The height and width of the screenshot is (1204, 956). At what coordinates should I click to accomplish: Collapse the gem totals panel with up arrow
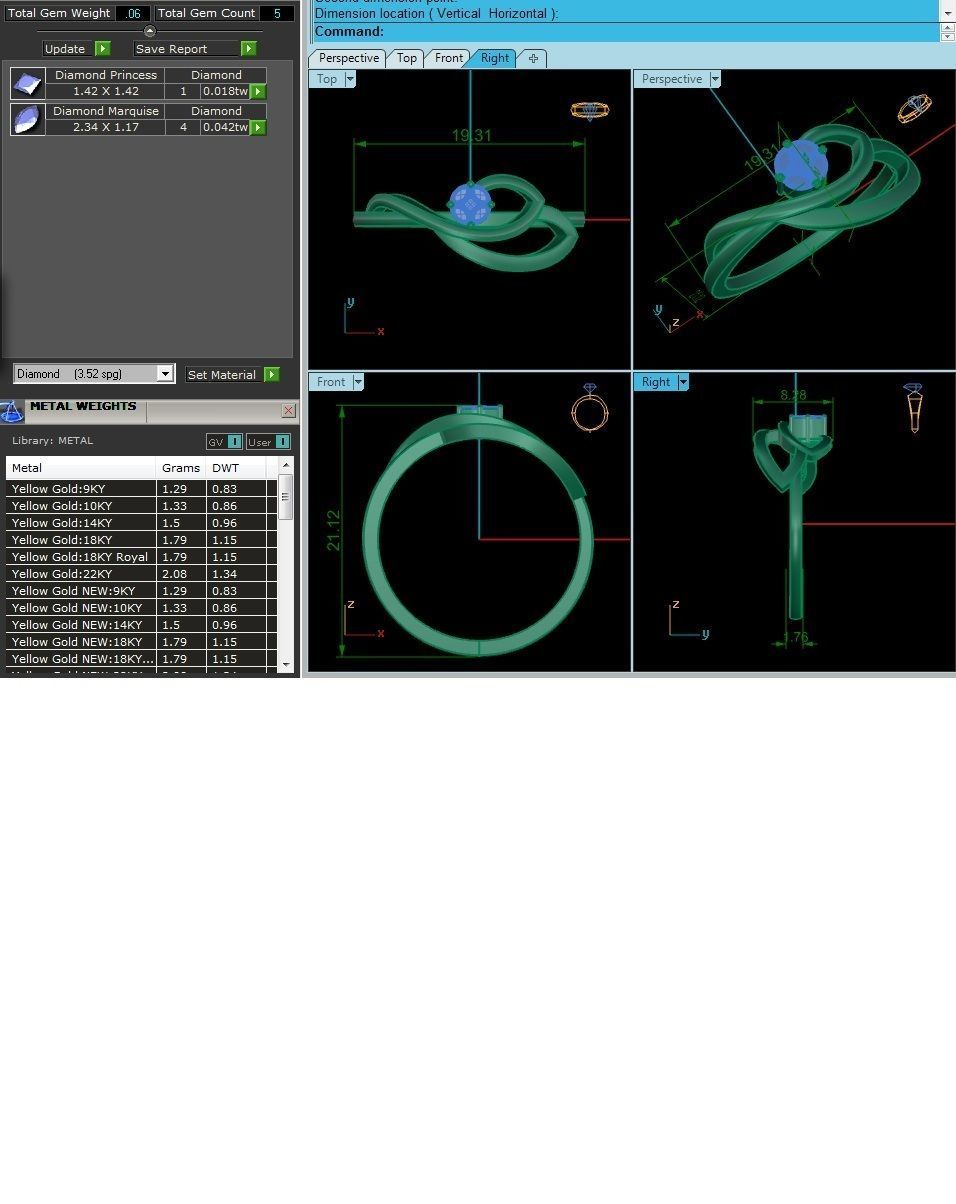(x=150, y=31)
